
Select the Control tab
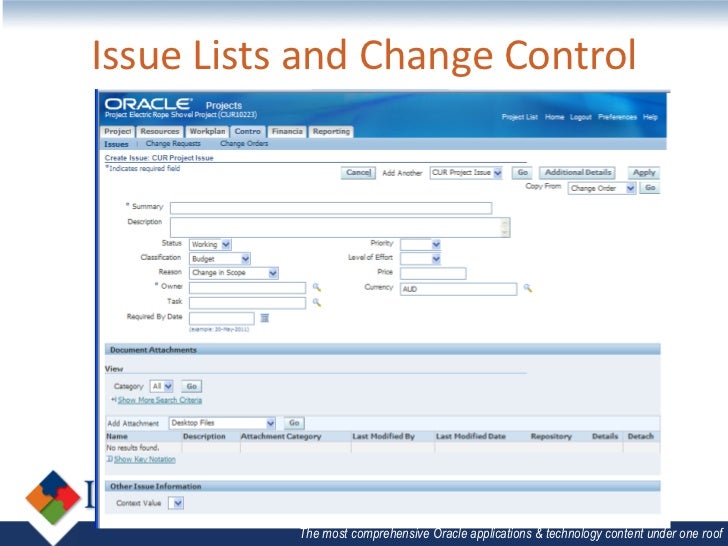(247, 132)
